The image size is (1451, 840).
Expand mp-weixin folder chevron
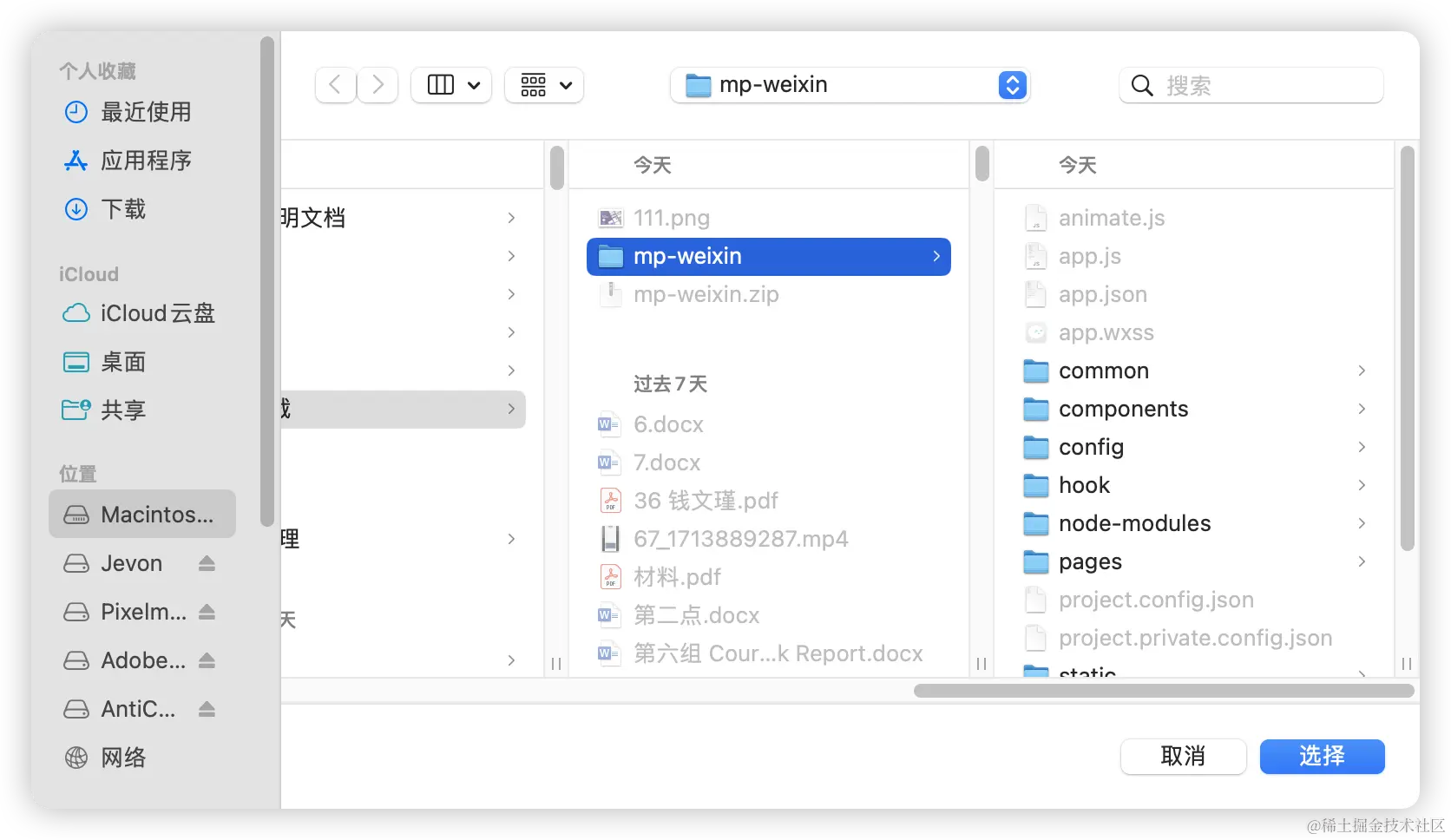tap(936, 256)
